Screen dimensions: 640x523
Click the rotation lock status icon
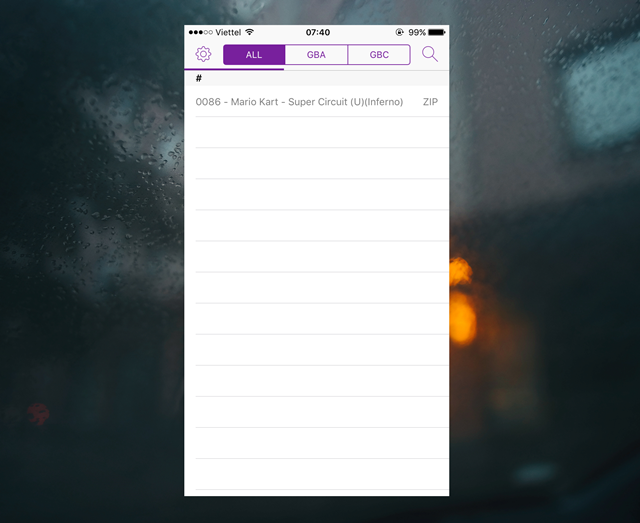(x=400, y=32)
